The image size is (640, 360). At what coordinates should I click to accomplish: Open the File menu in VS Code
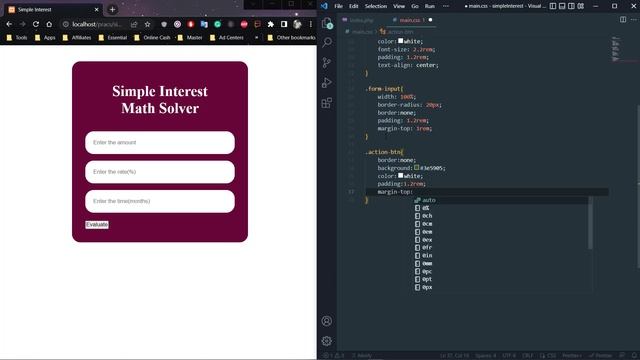click(x=338, y=6)
